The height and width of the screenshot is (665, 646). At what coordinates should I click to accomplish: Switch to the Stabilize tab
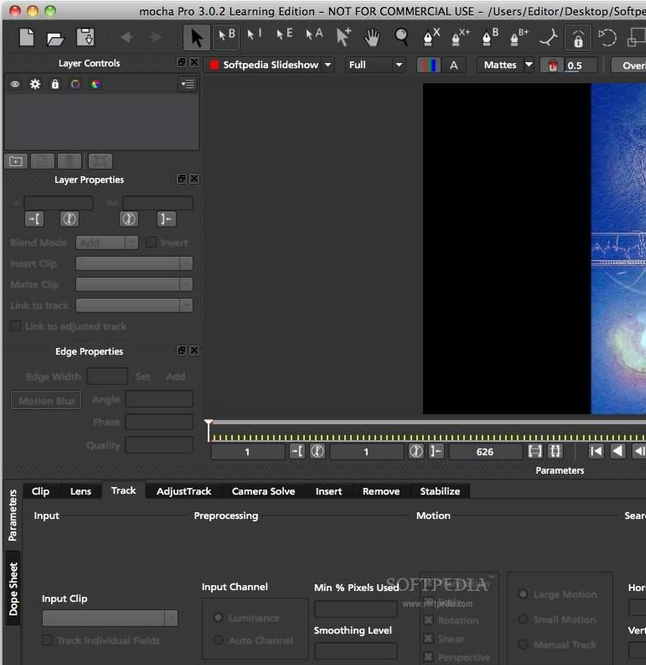(440, 491)
